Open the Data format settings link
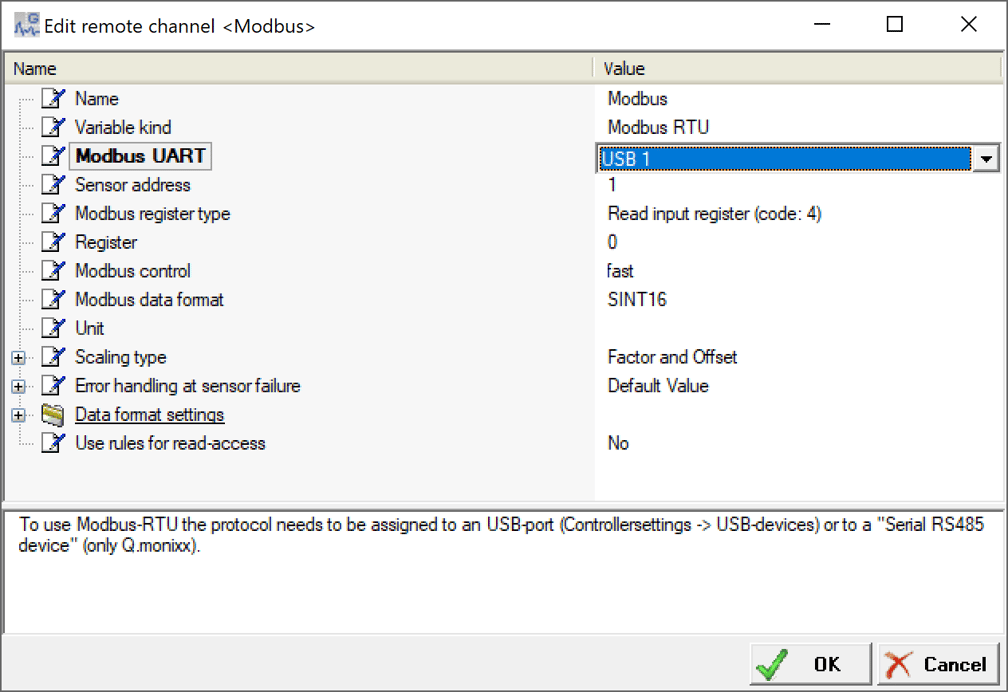 [x=149, y=414]
